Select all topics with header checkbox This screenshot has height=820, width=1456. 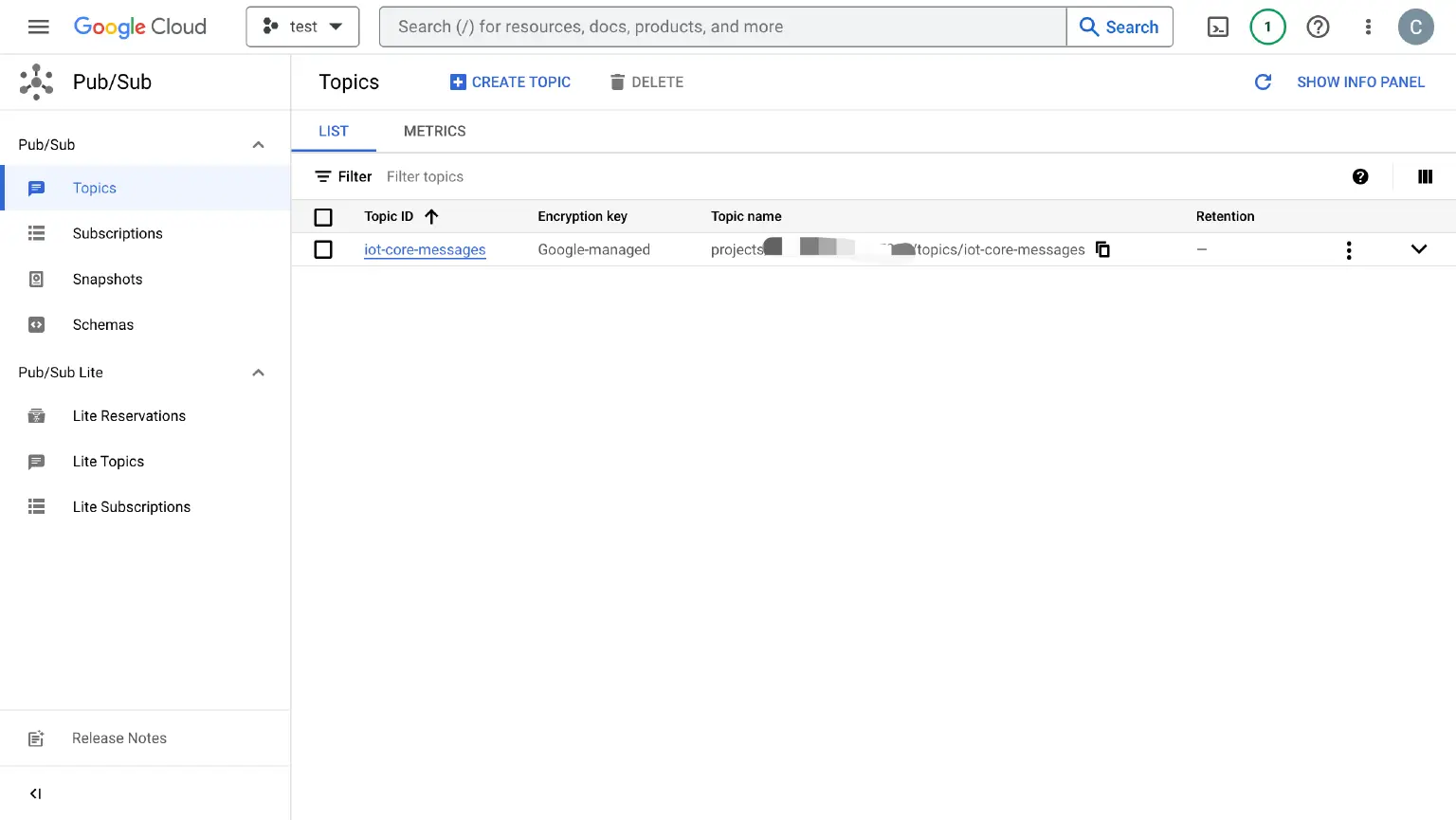(323, 217)
